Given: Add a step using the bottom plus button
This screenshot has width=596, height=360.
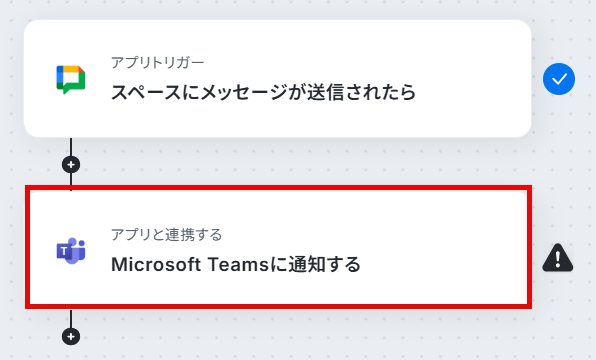Looking at the screenshot, I should [71, 336].
